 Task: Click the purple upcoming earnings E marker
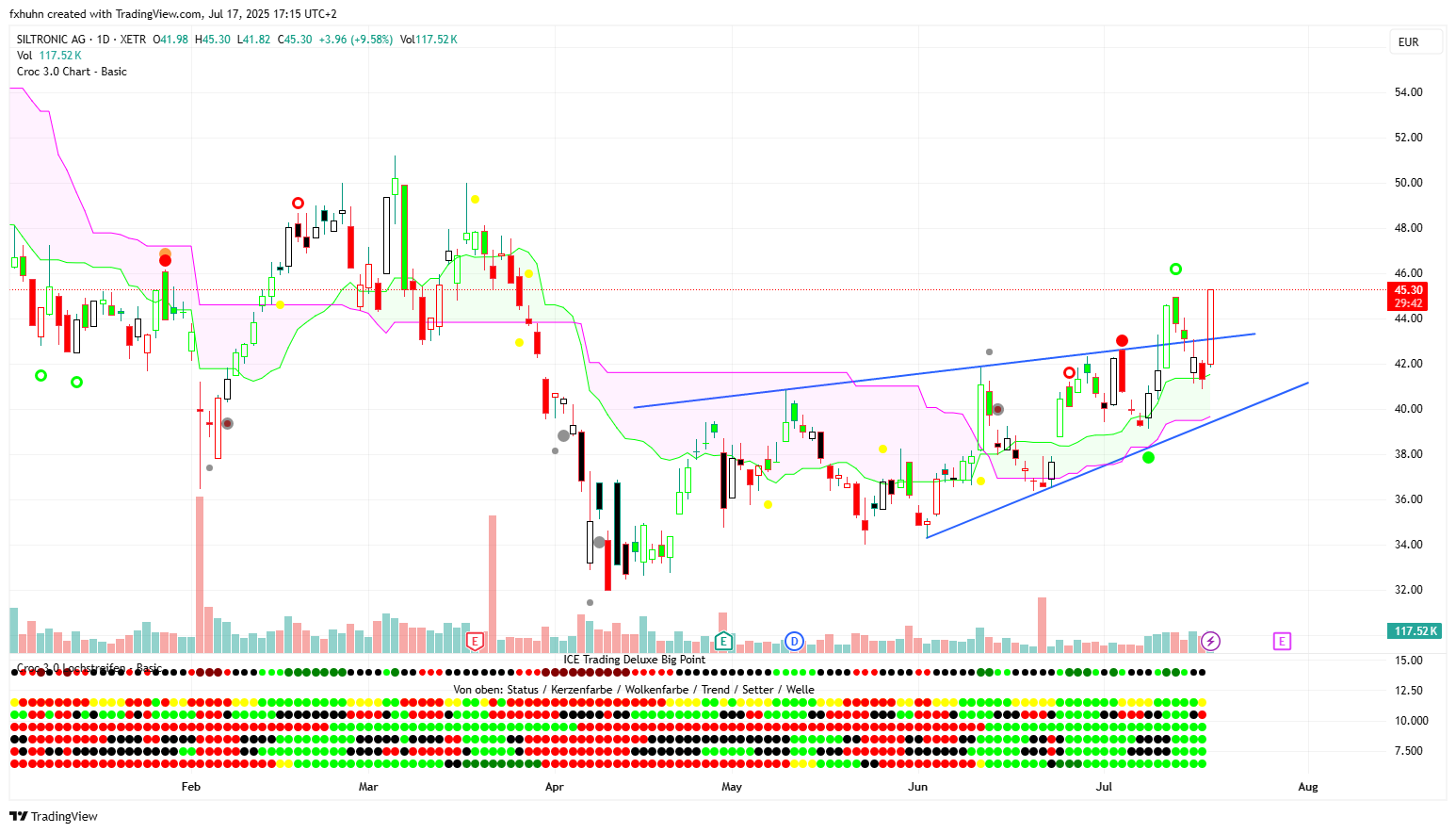click(1282, 642)
